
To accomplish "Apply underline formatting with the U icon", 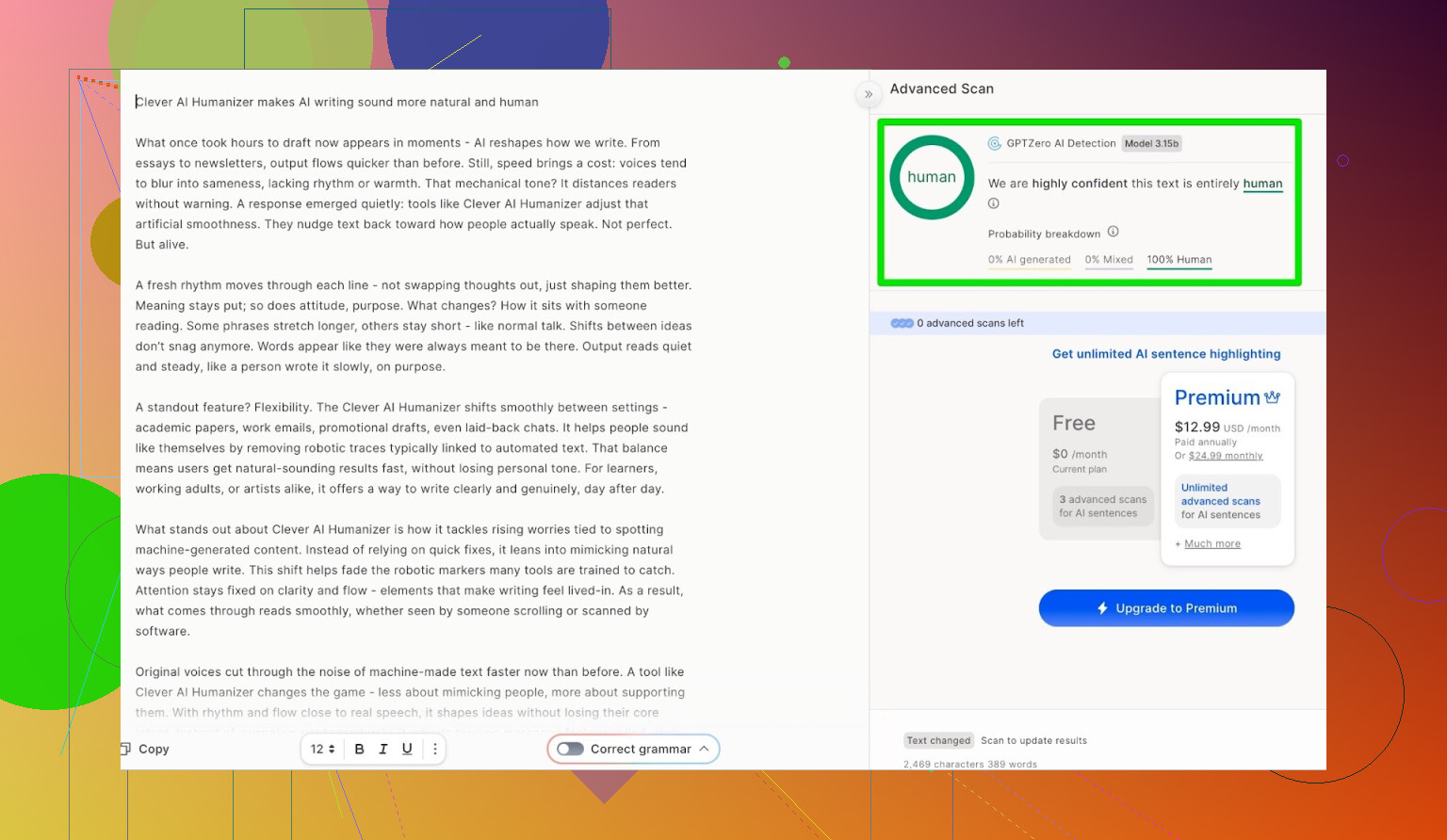I will tap(407, 749).
